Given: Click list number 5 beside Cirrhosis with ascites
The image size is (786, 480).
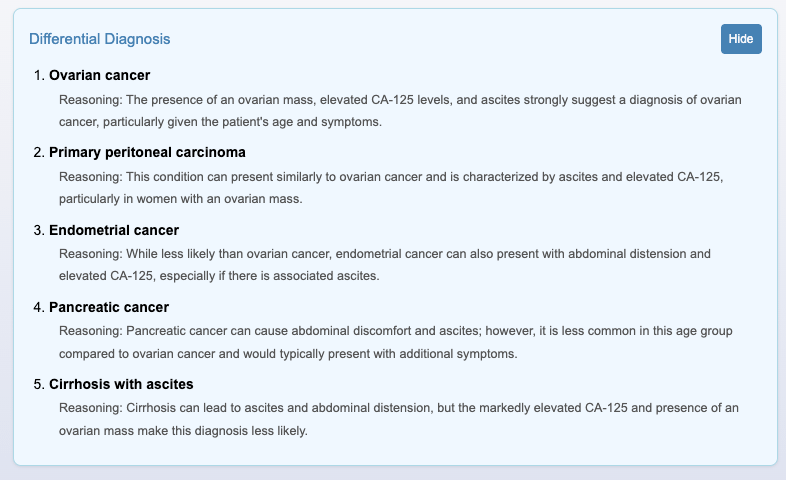Looking at the screenshot, I should [x=40, y=384].
